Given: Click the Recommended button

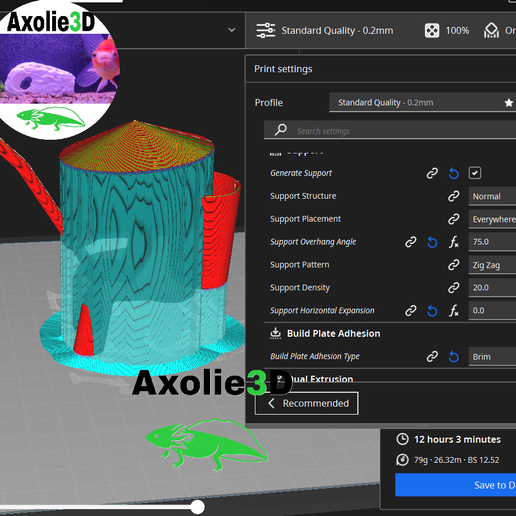Looking at the screenshot, I should (307, 403).
